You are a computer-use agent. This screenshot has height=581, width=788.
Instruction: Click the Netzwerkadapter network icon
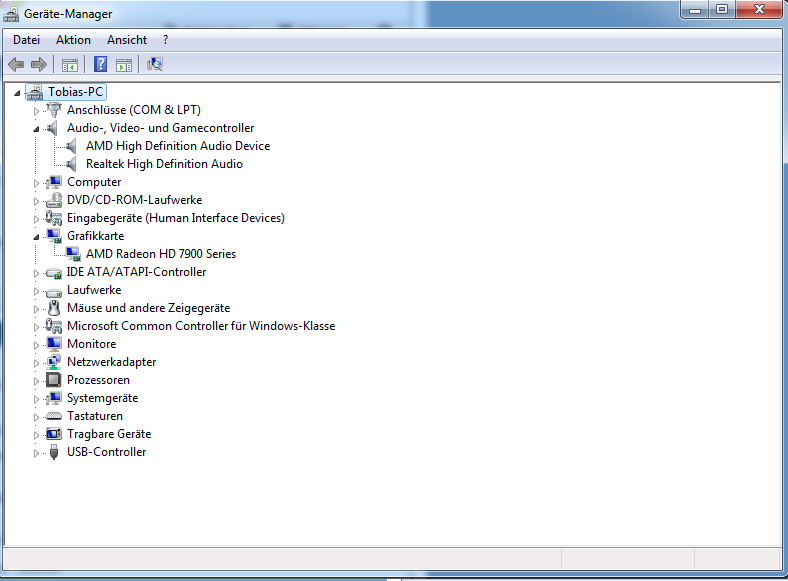coord(54,362)
